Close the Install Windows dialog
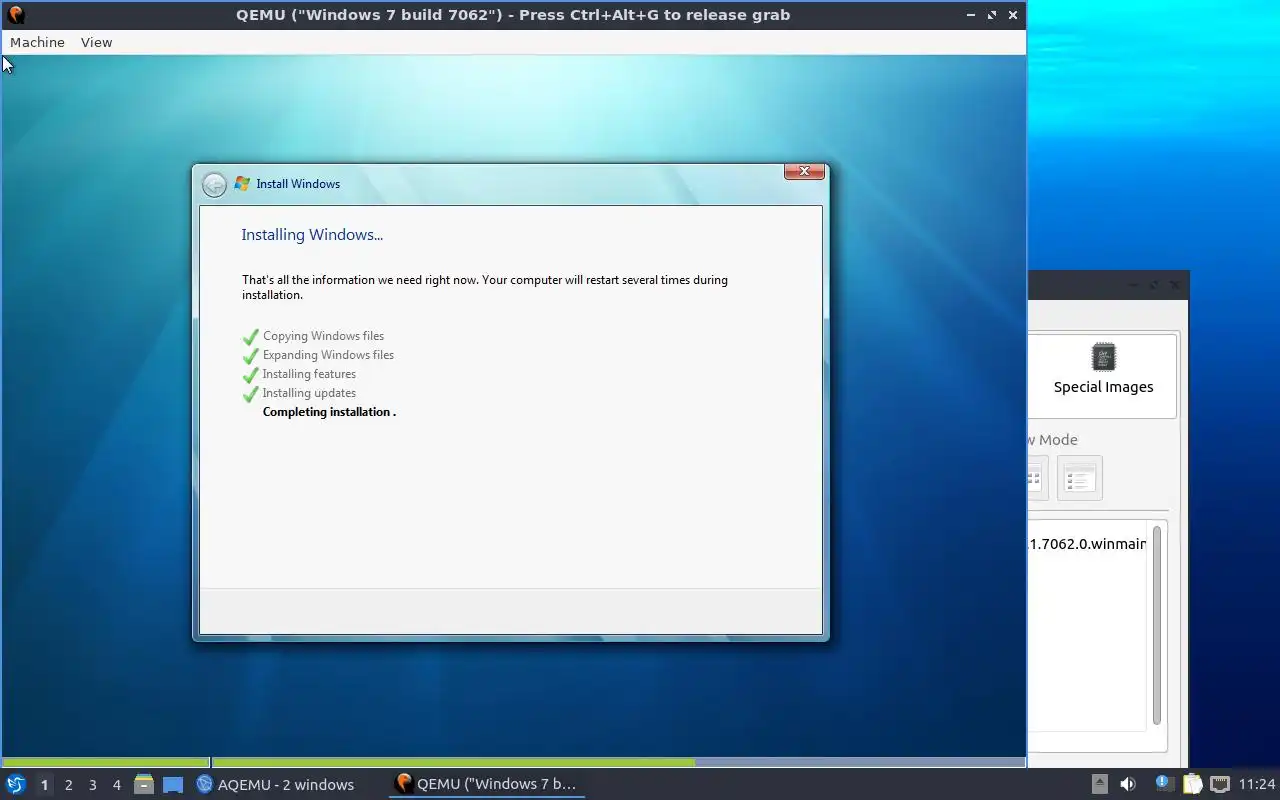This screenshot has width=1280, height=800. pos(804,172)
